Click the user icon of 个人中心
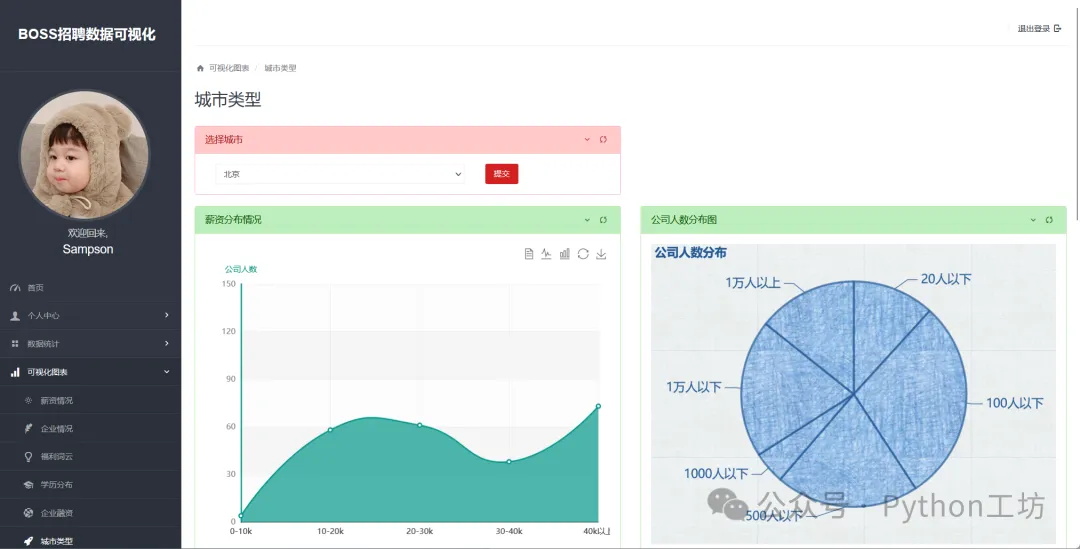 tap(15, 315)
